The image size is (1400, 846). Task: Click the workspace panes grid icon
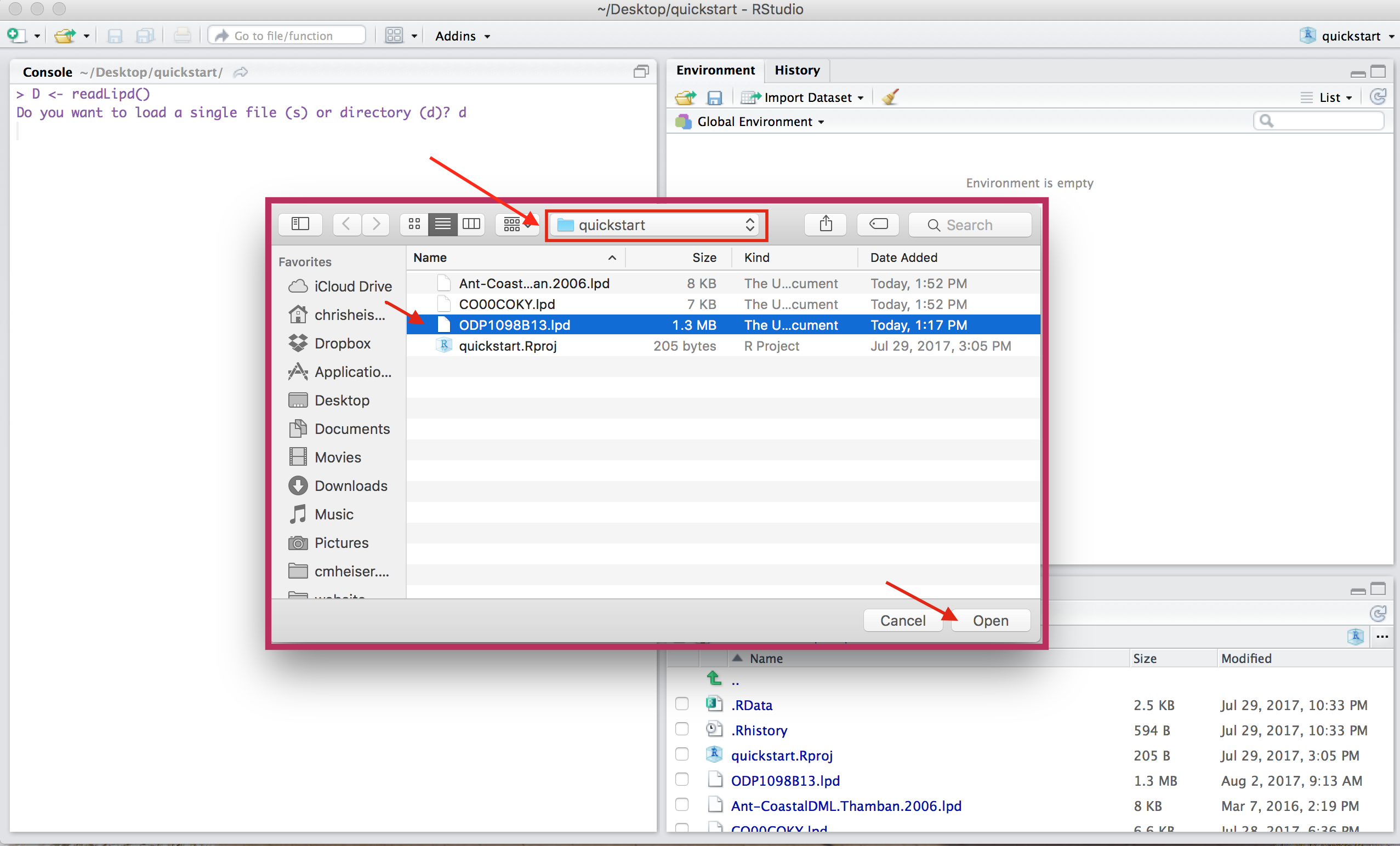[x=394, y=36]
